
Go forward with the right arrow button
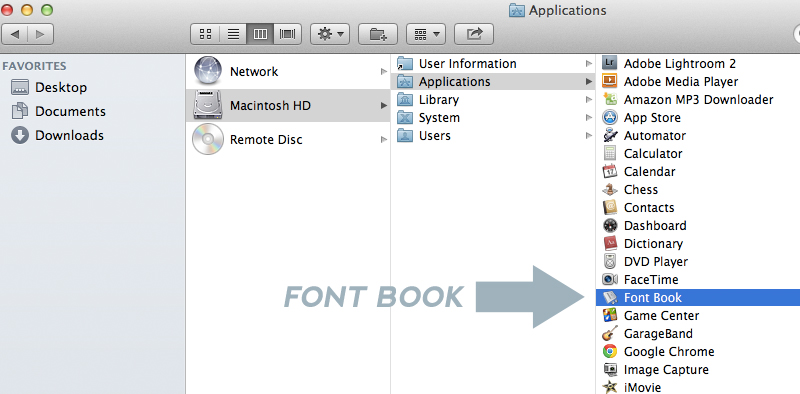40,34
